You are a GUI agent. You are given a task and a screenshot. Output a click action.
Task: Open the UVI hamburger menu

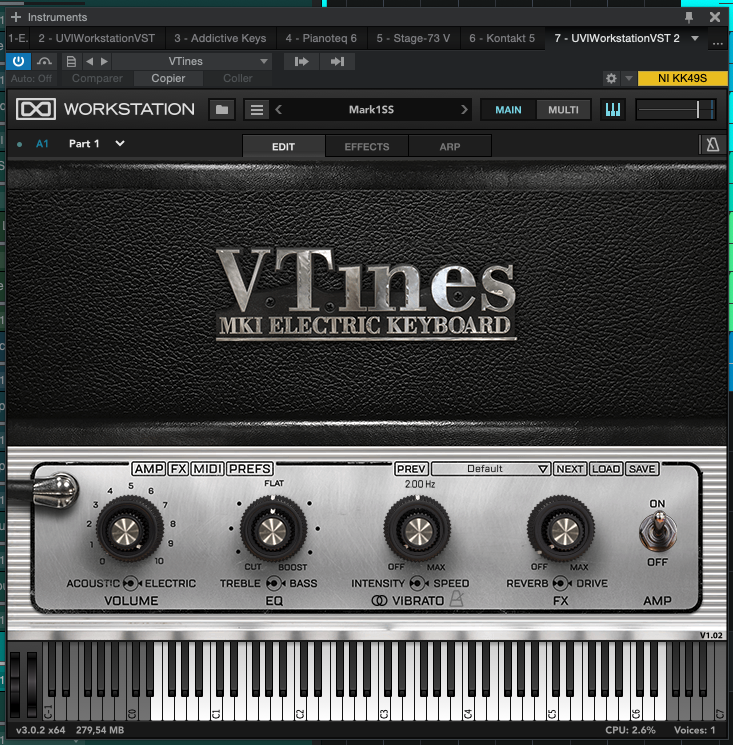[257, 110]
